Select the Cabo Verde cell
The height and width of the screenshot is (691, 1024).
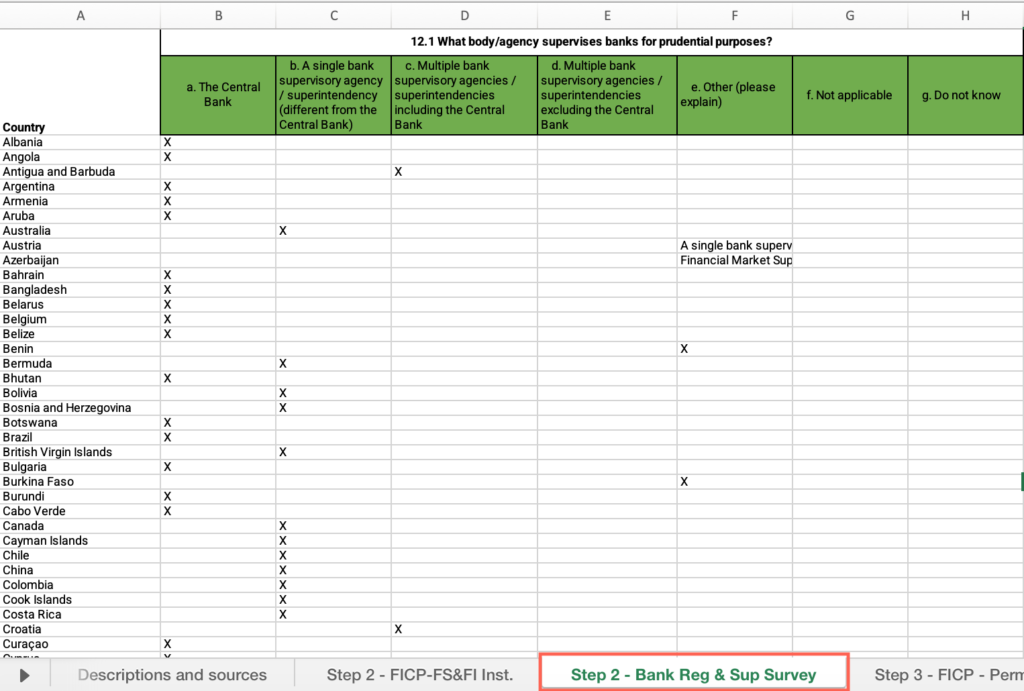[x=80, y=511]
